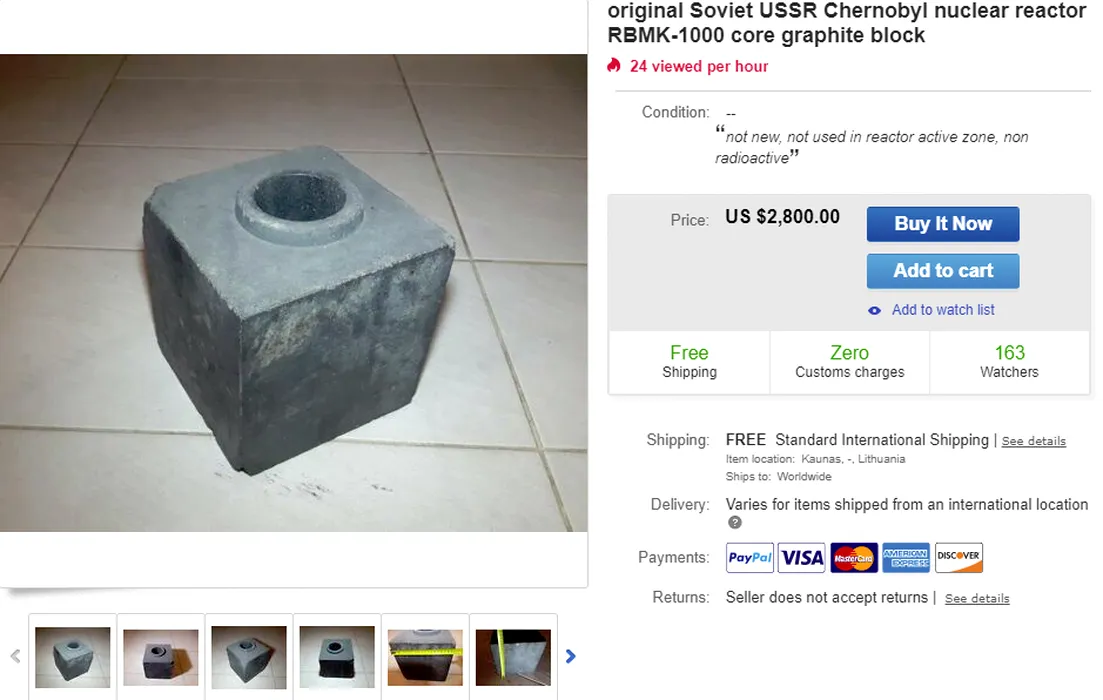Open the main graphite block photo
Viewport: 1103px width, 700px height.
pyautogui.click(x=293, y=293)
